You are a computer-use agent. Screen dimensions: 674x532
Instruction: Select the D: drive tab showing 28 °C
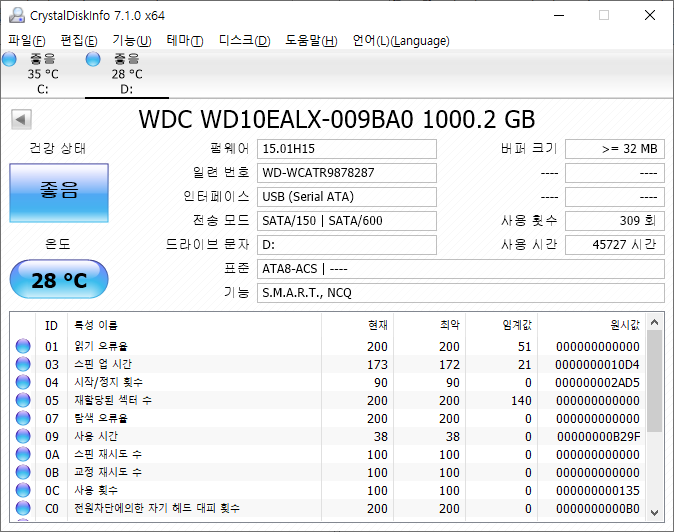[x=127, y=73]
